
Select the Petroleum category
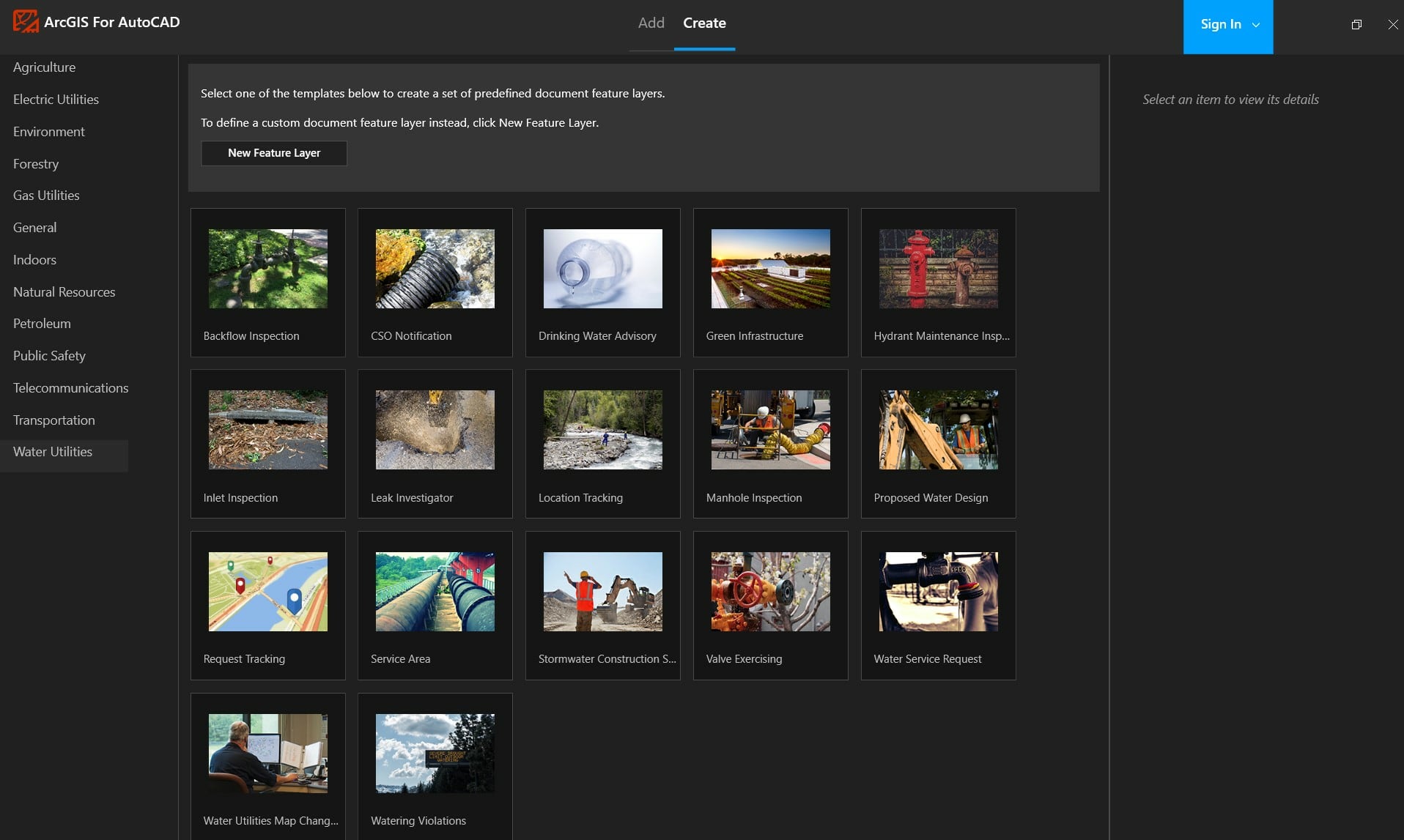click(x=42, y=324)
